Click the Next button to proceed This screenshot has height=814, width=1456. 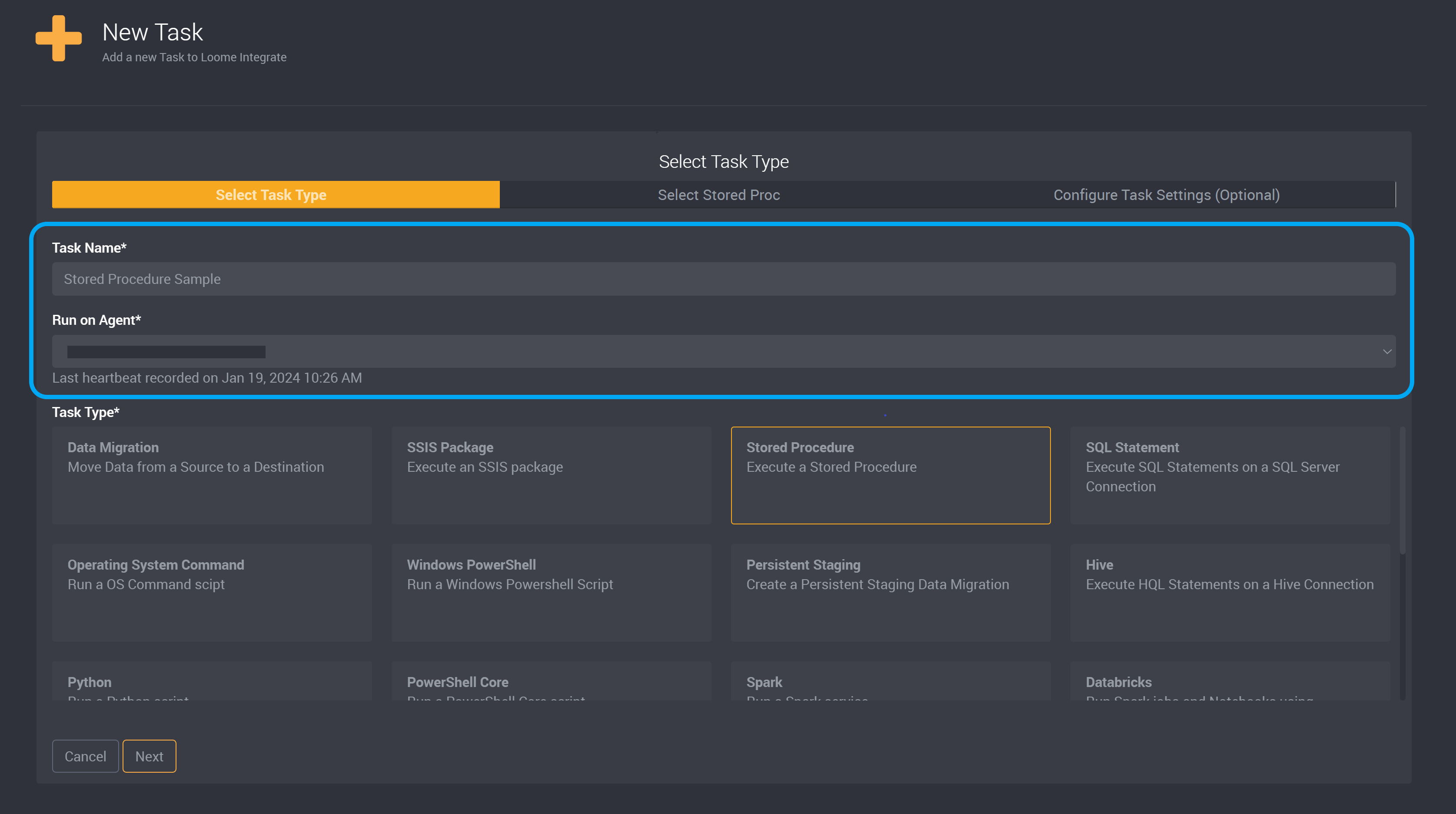point(149,756)
